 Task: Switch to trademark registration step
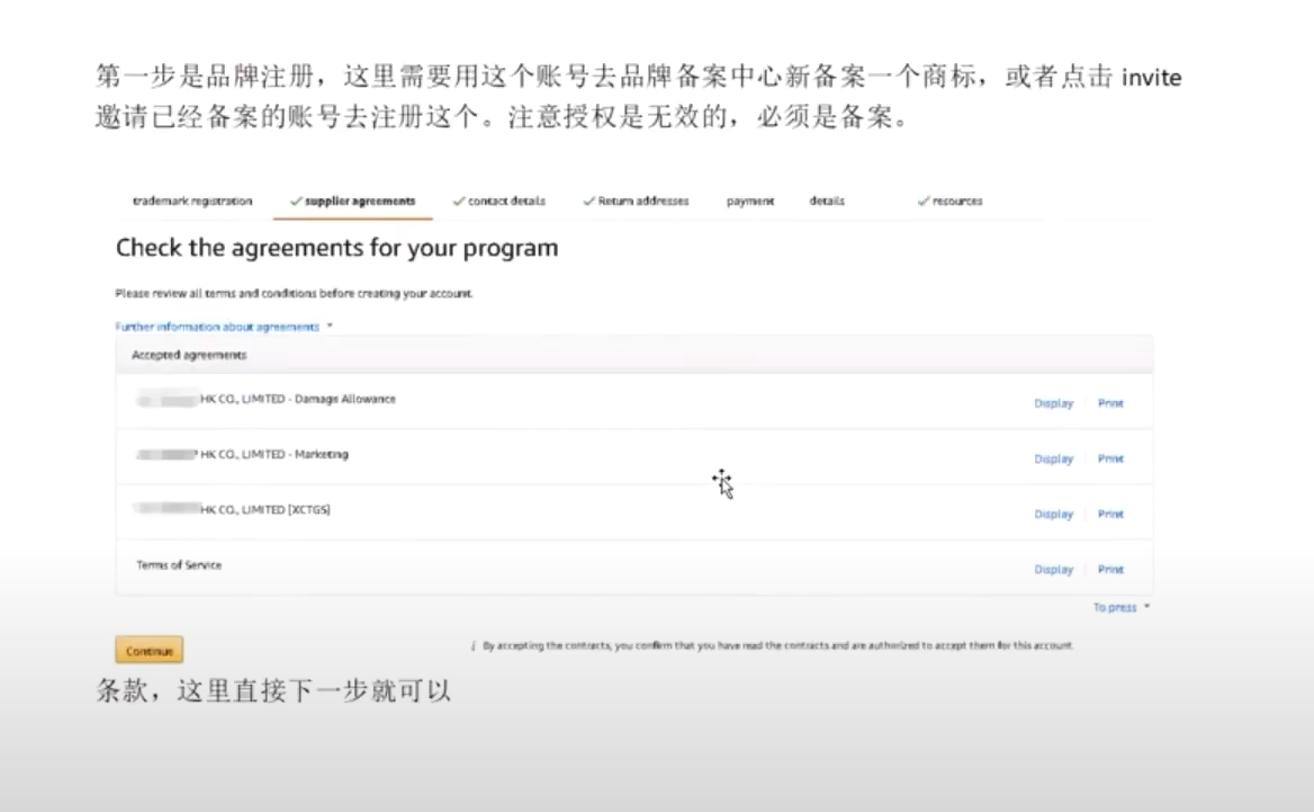(x=193, y=200)
